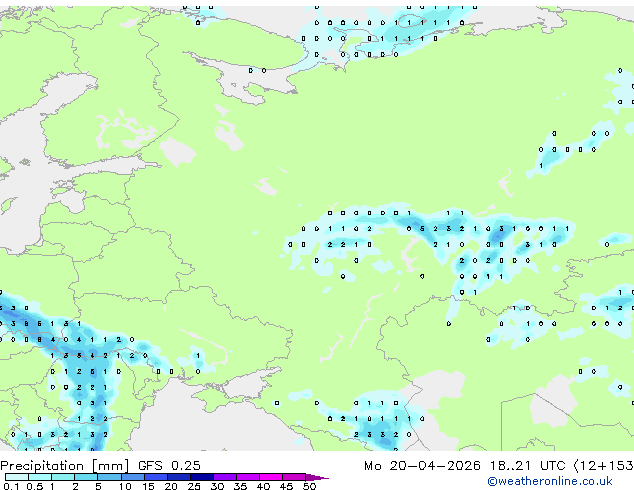Click the legend swatch between 5 and 10
The image size is (634, 490).
coord(109,477)
